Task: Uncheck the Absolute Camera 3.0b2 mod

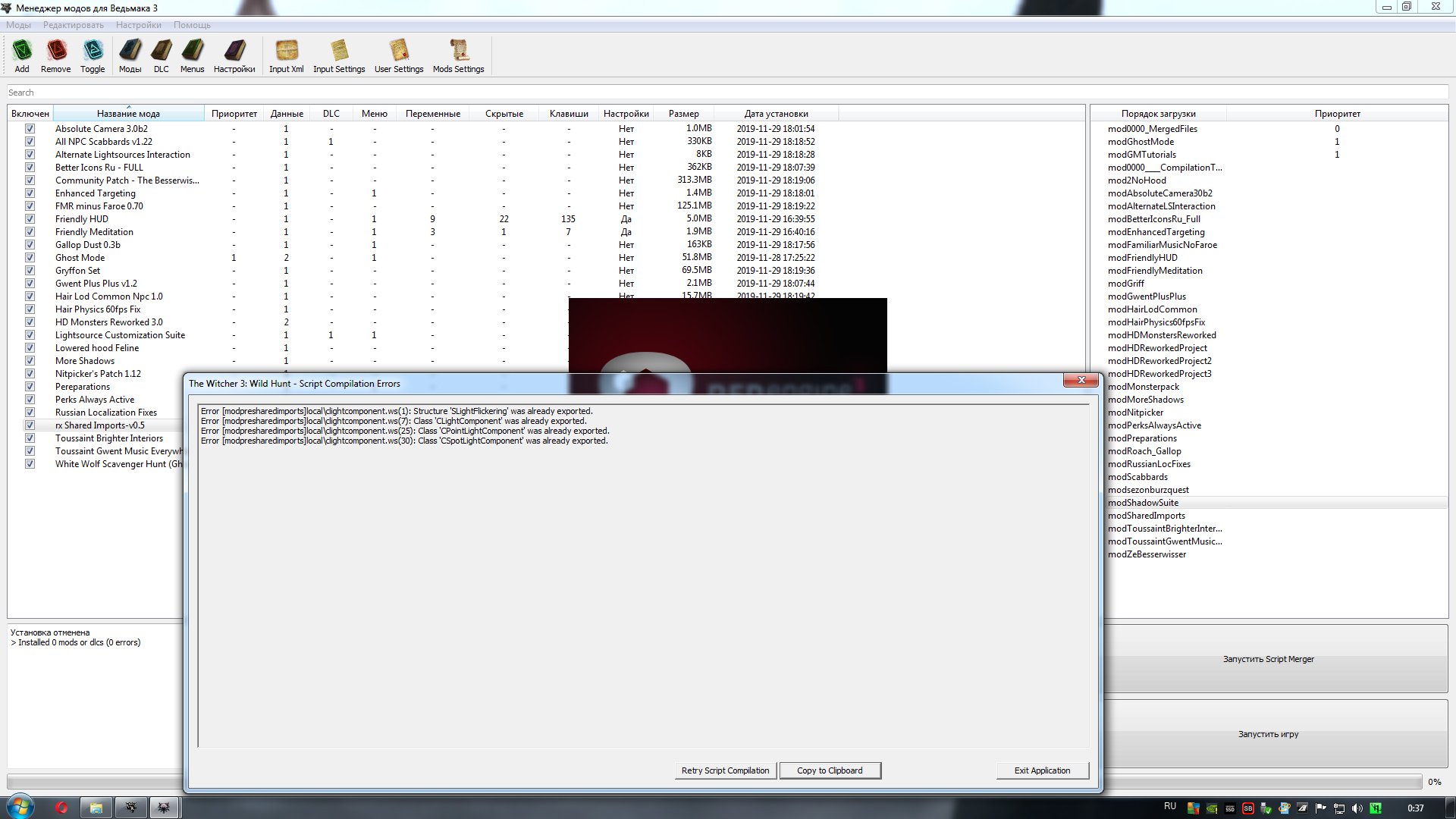Action: [x=30, y=129]
